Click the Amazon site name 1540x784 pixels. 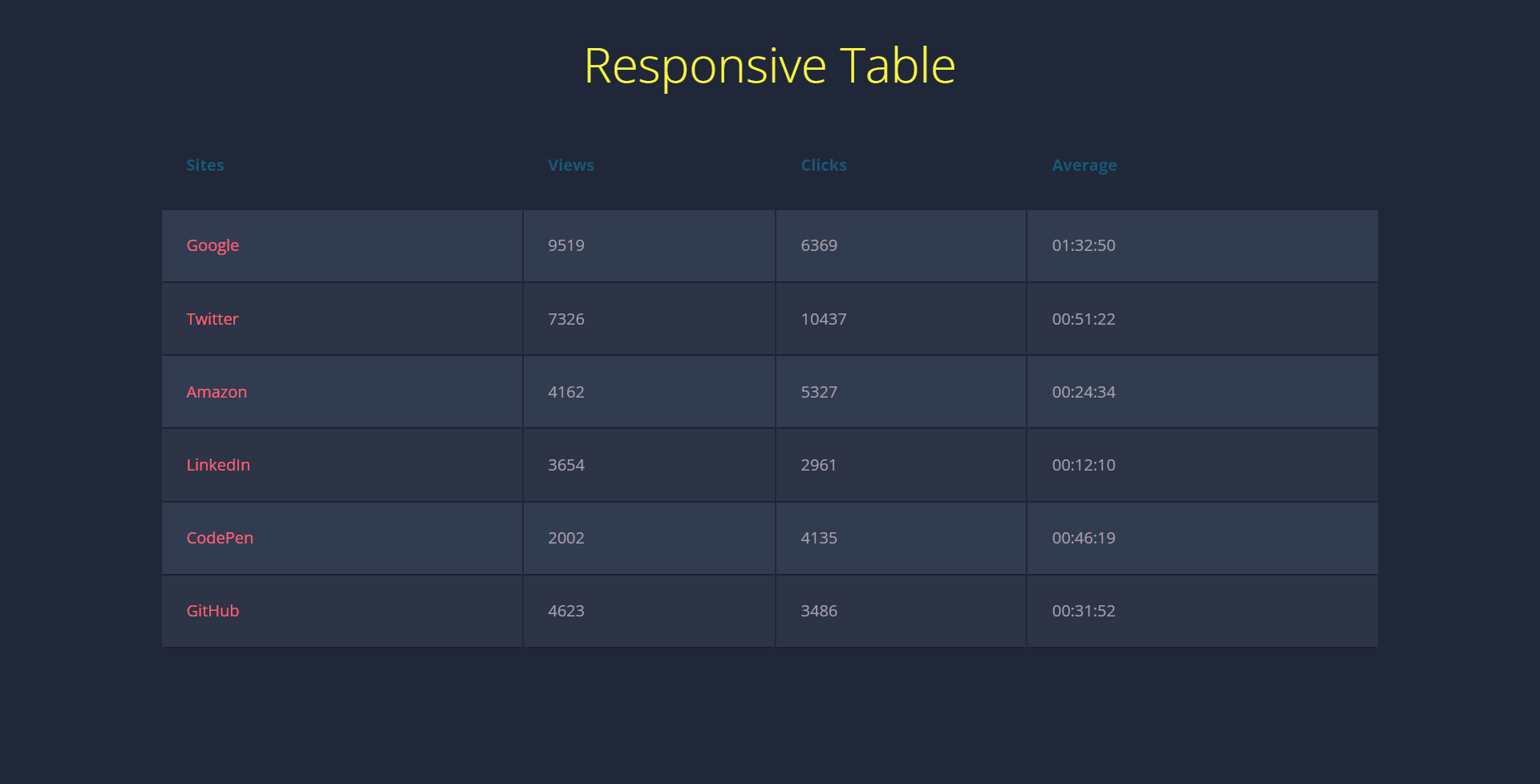(x=217, y=392)
